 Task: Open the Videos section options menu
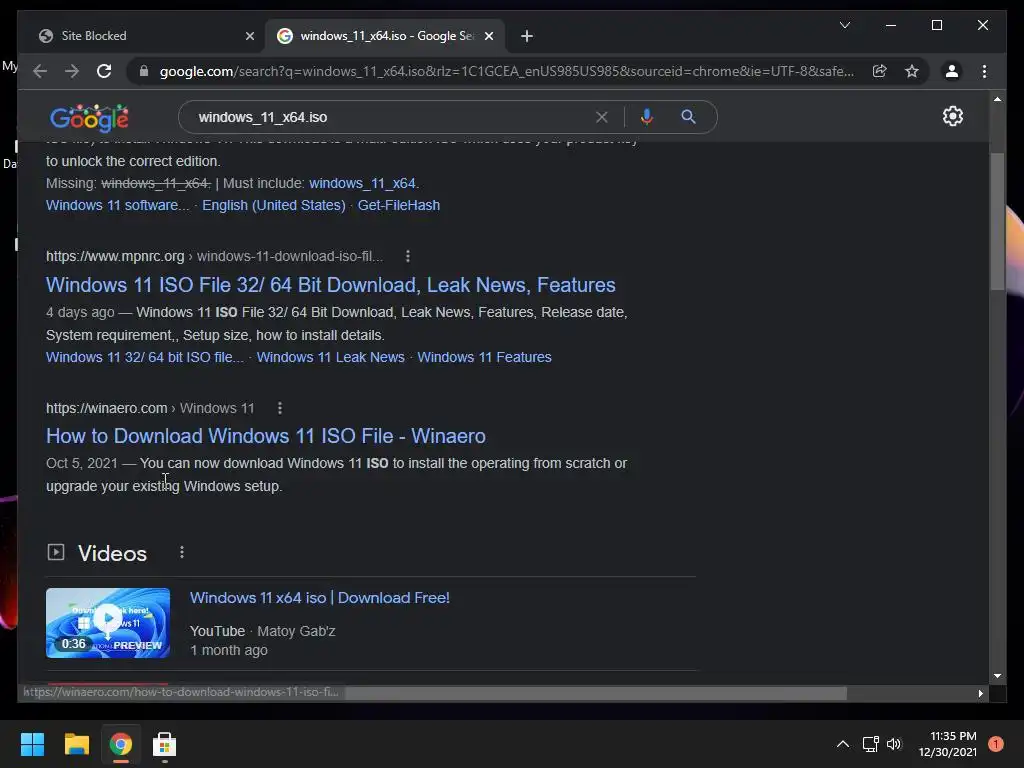click(x=182, y=552)
